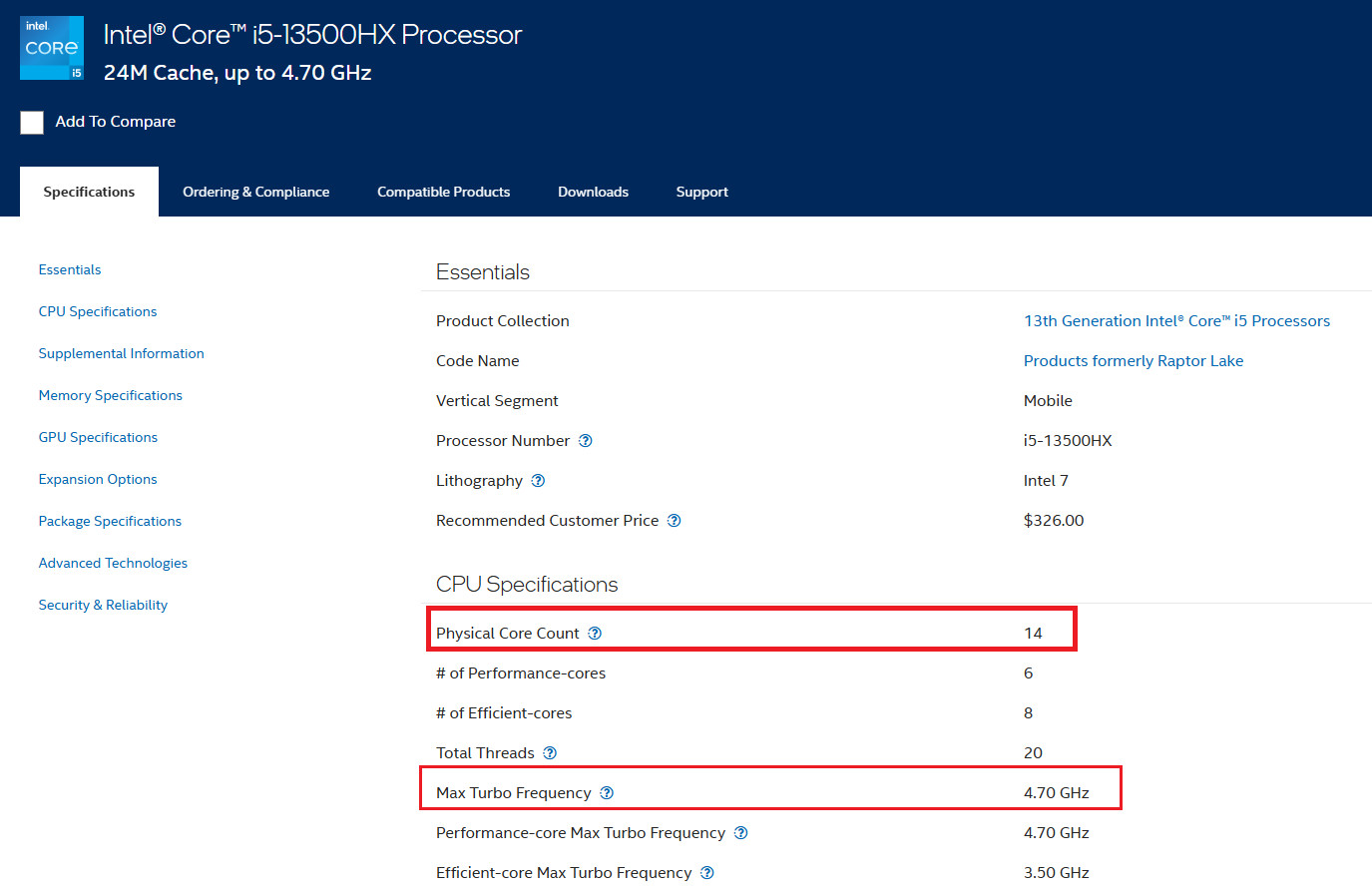Open help icon for Efficient-core Max Turbo Frequency
Viewport: 1372px width, 893px height.
(706, 873)
